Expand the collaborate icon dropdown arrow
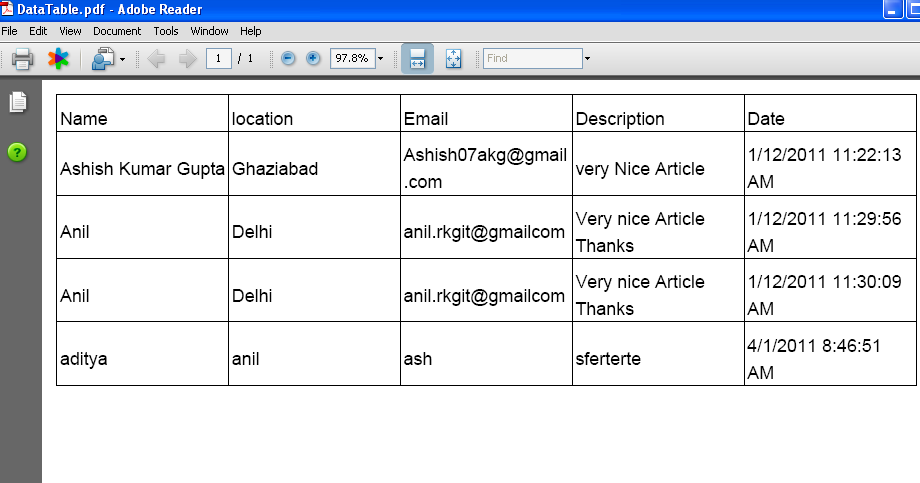 tap(122, 59)
